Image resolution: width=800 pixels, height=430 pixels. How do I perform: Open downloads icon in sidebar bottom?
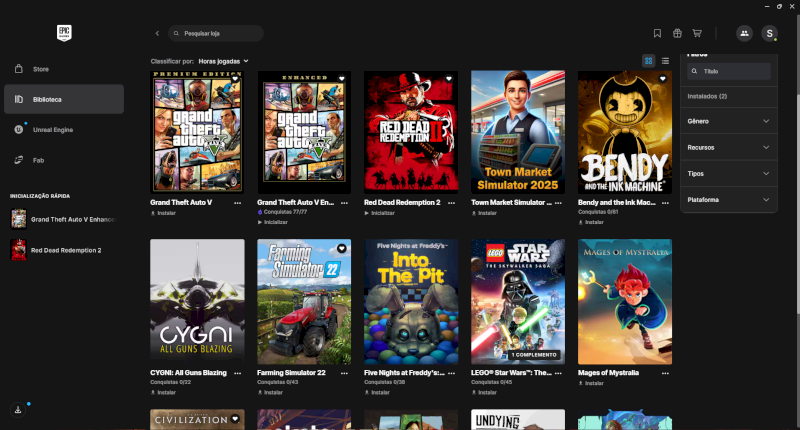[18, 410]
